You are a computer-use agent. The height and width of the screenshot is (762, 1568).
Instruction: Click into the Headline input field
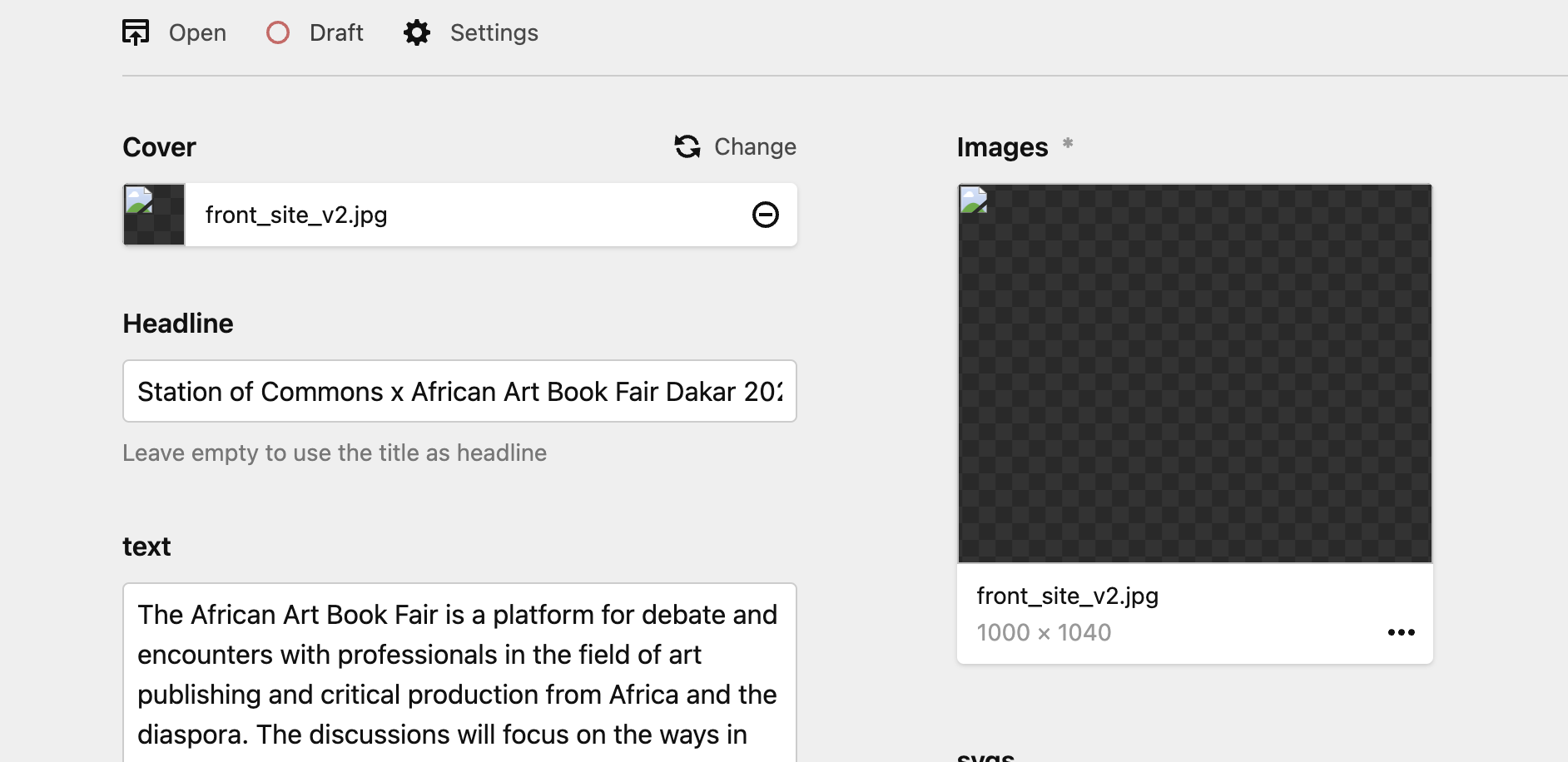[x=459, y=391]
